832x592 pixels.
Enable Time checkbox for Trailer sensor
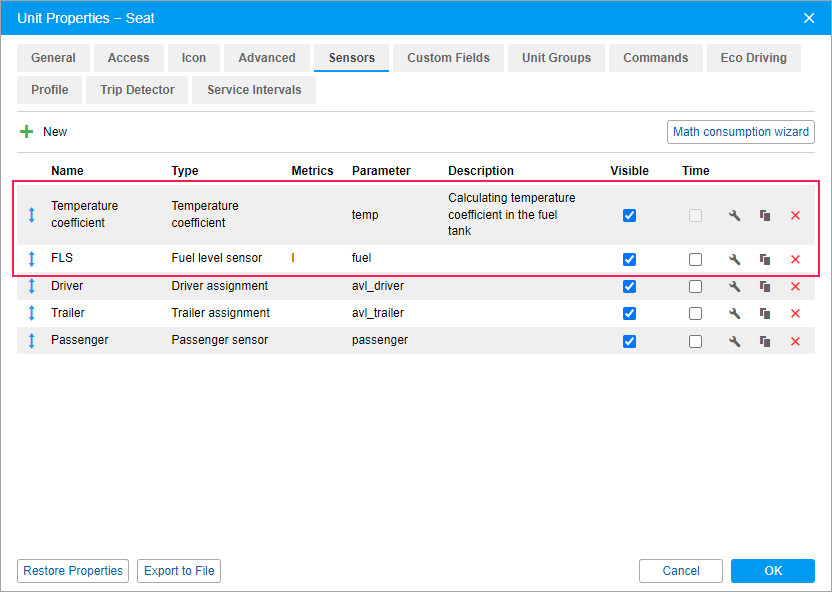click(695, 314)
